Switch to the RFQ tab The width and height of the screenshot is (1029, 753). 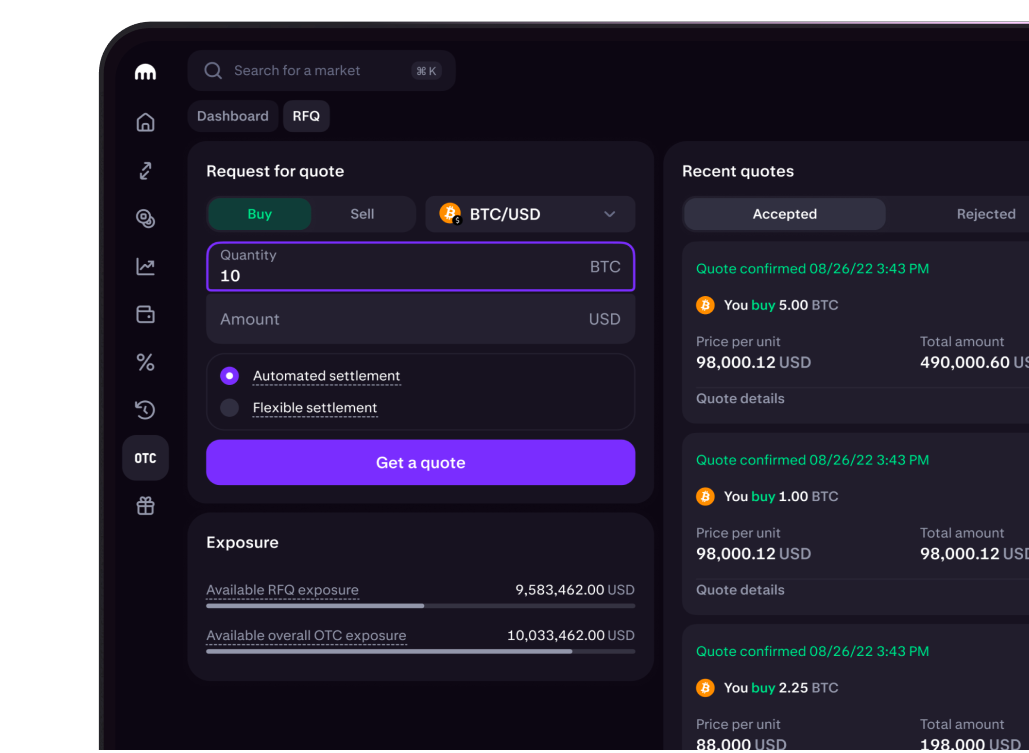click(306, 116)
